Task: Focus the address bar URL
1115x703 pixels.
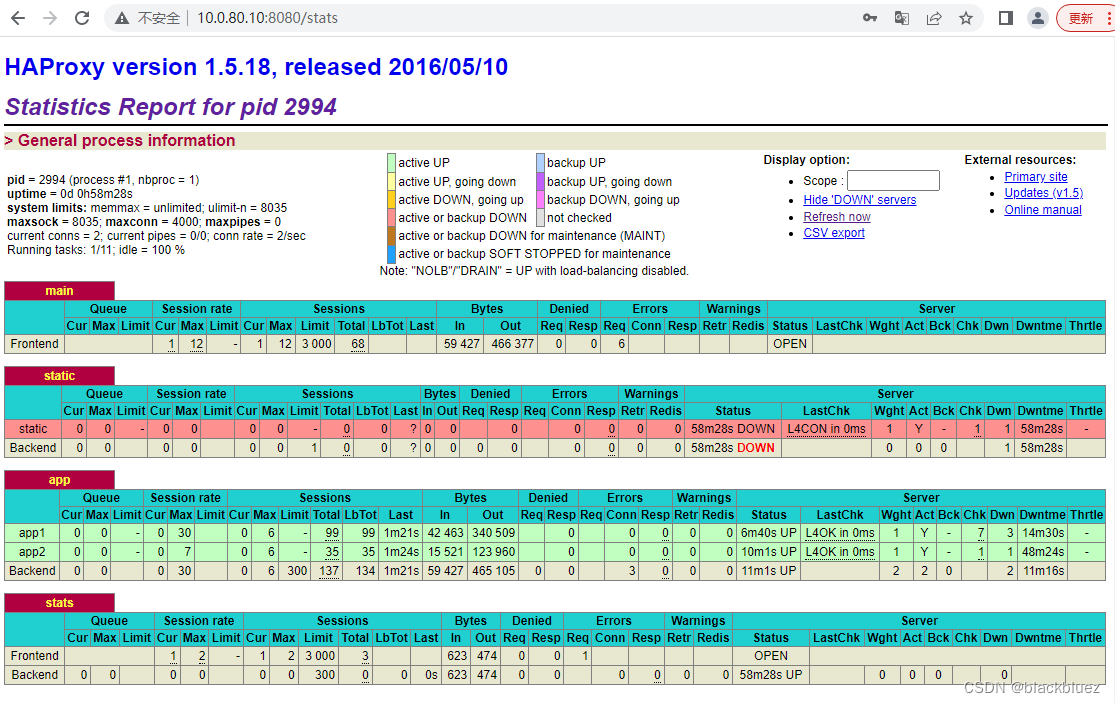Action: (267, 18)
